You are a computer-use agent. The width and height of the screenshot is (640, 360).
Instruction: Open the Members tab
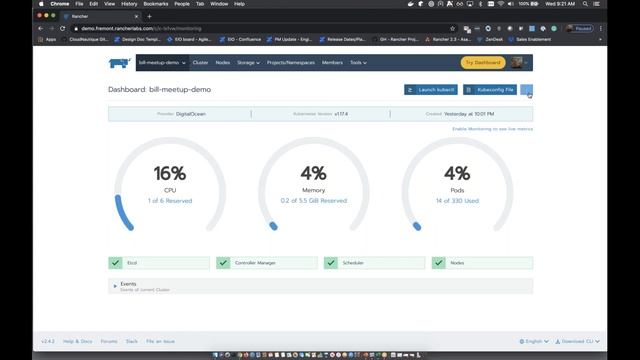point(332,63)
